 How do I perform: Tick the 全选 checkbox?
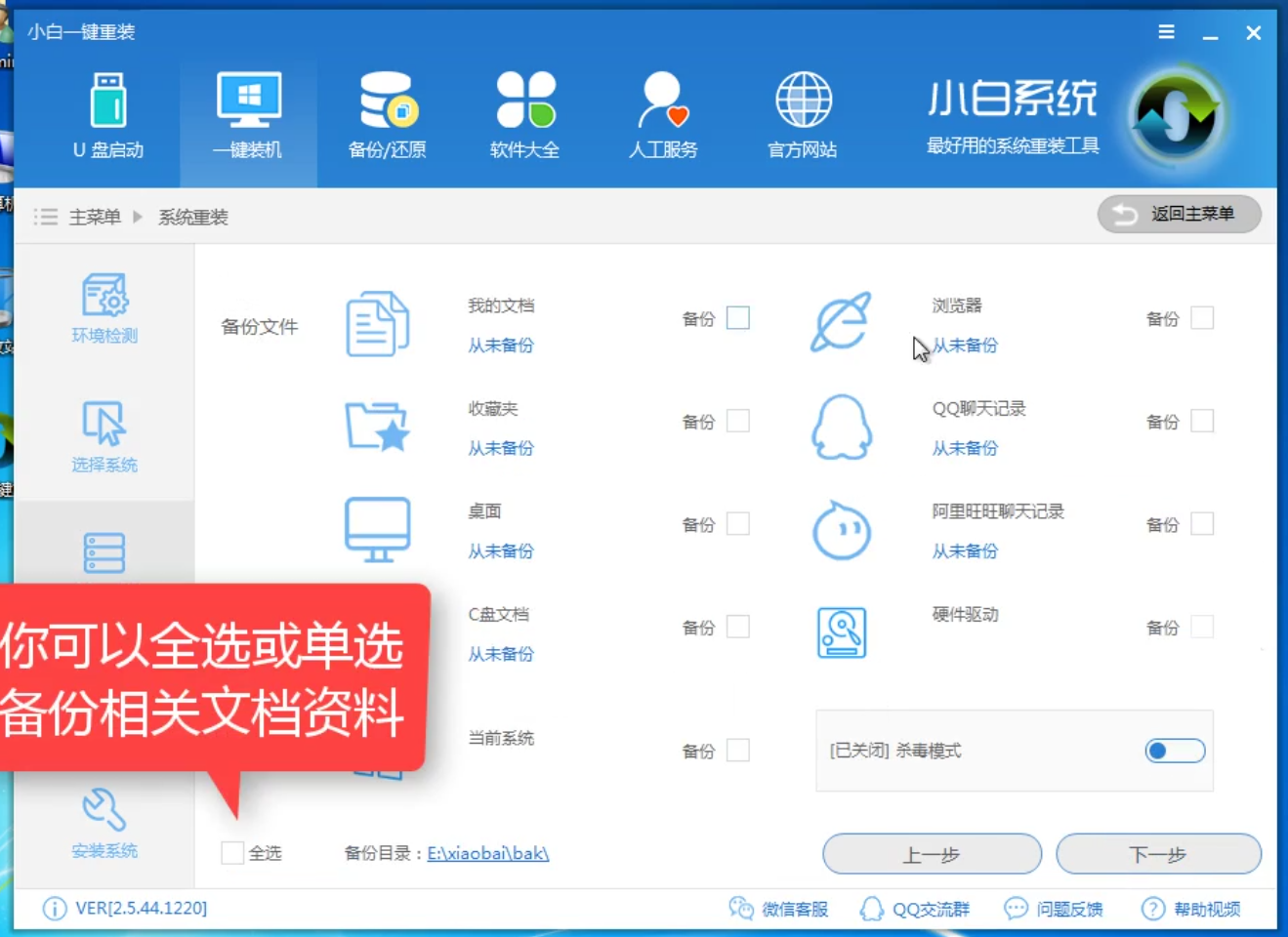click(232, 853)
